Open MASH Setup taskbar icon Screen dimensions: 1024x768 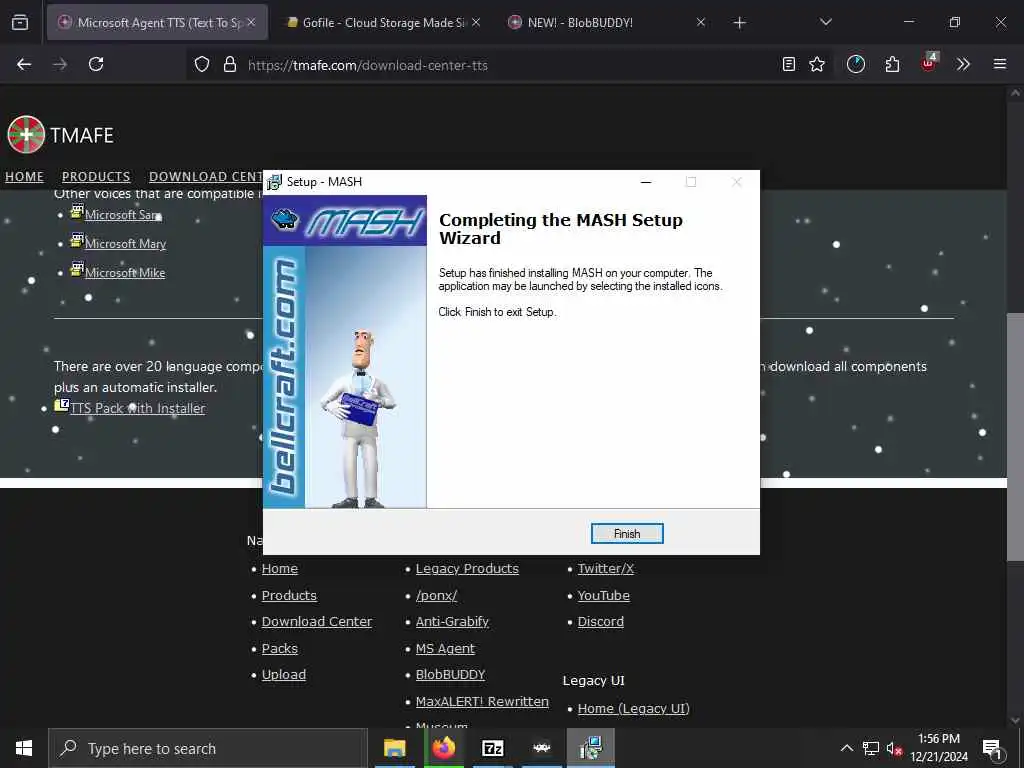590,748
